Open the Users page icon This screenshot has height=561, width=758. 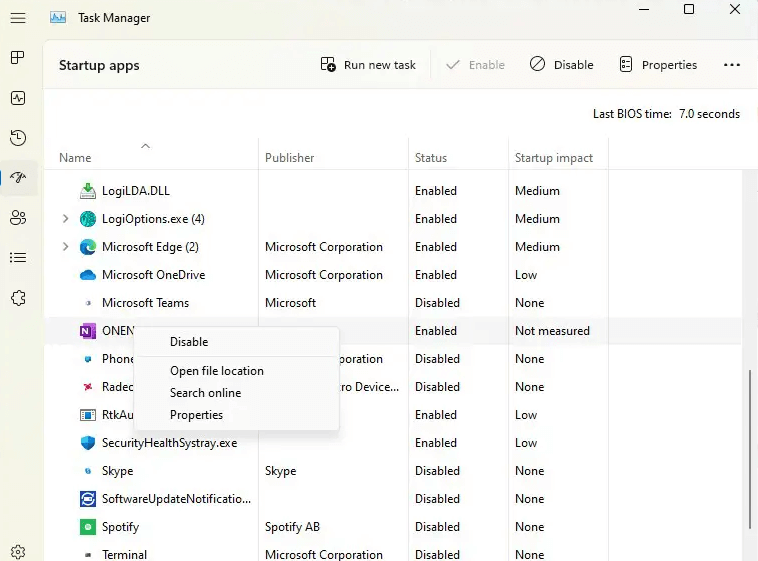pos(17,218)
